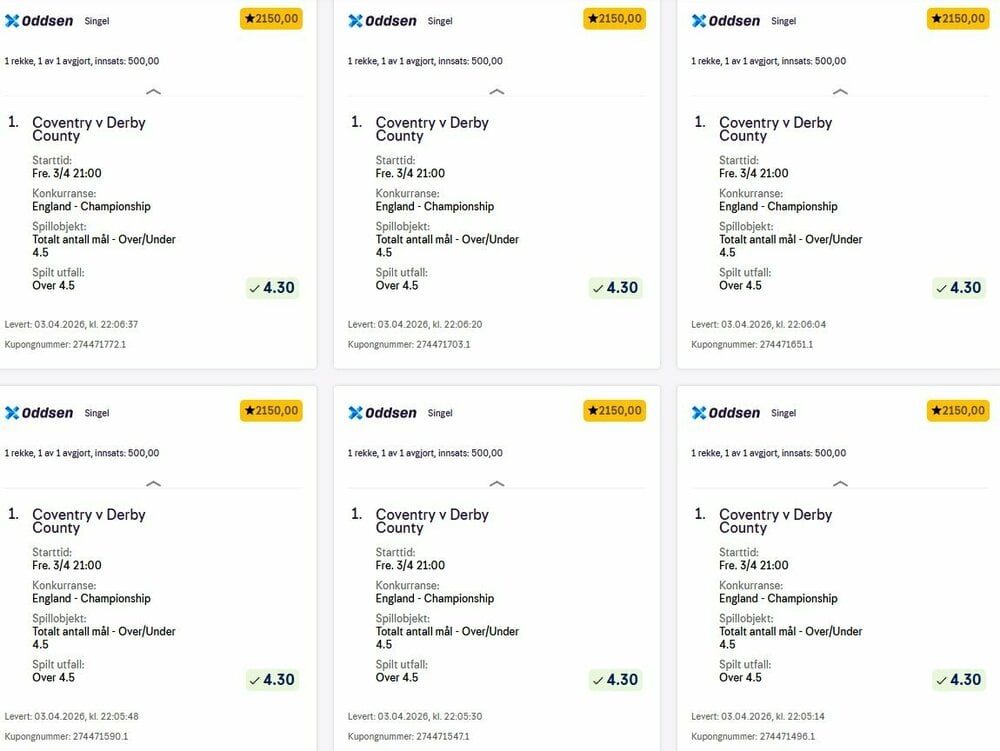Select Singel label on coupon 274471496.1
This screenshot has height=751, width=1000.
[783, 413]
